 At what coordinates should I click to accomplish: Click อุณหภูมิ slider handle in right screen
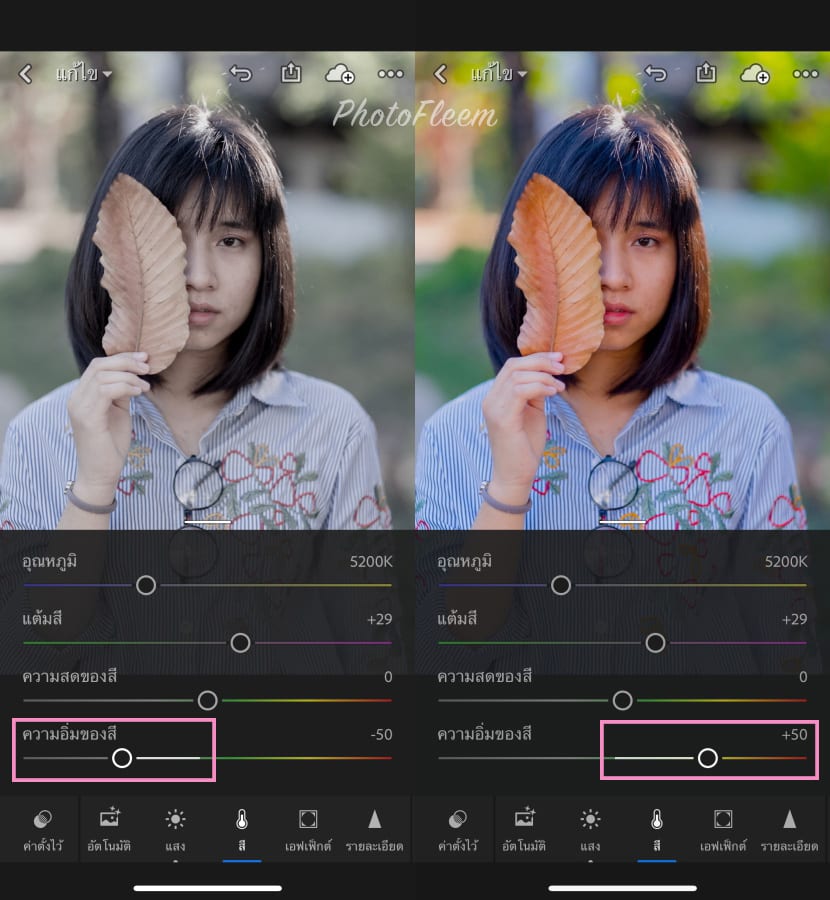click(x=561, y=585)
